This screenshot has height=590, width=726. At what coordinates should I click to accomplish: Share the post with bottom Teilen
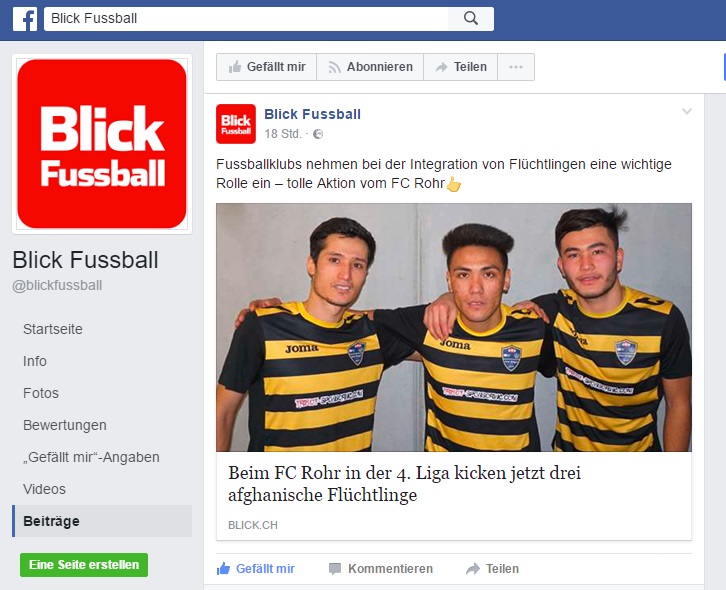click(x=493, y=569)
